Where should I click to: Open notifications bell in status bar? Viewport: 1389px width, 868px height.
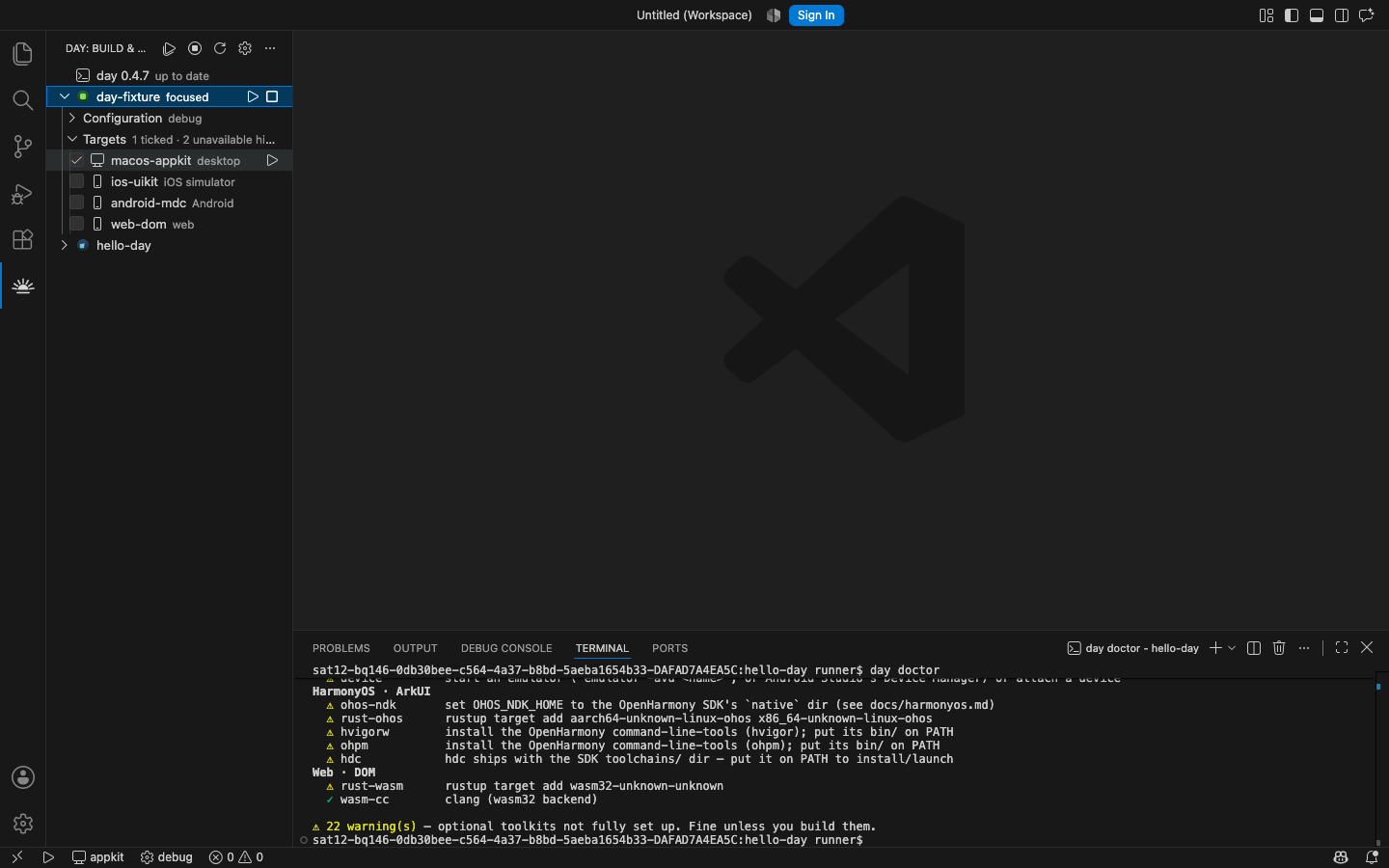tap(1372, 856)
